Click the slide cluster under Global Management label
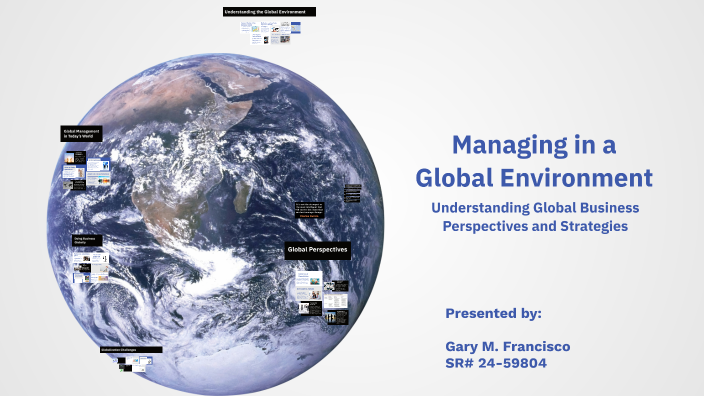 86,171
